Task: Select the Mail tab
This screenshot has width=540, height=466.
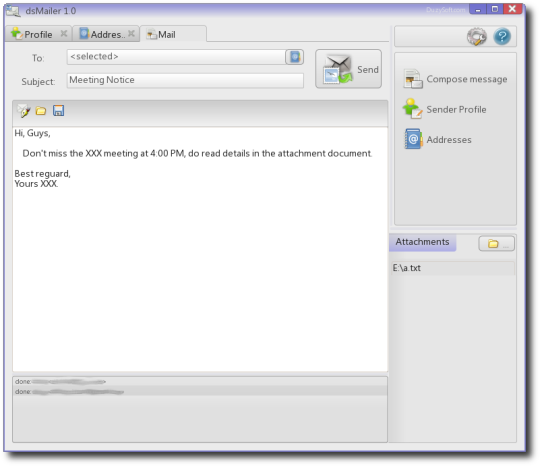Action: click(x=173, y=34)
